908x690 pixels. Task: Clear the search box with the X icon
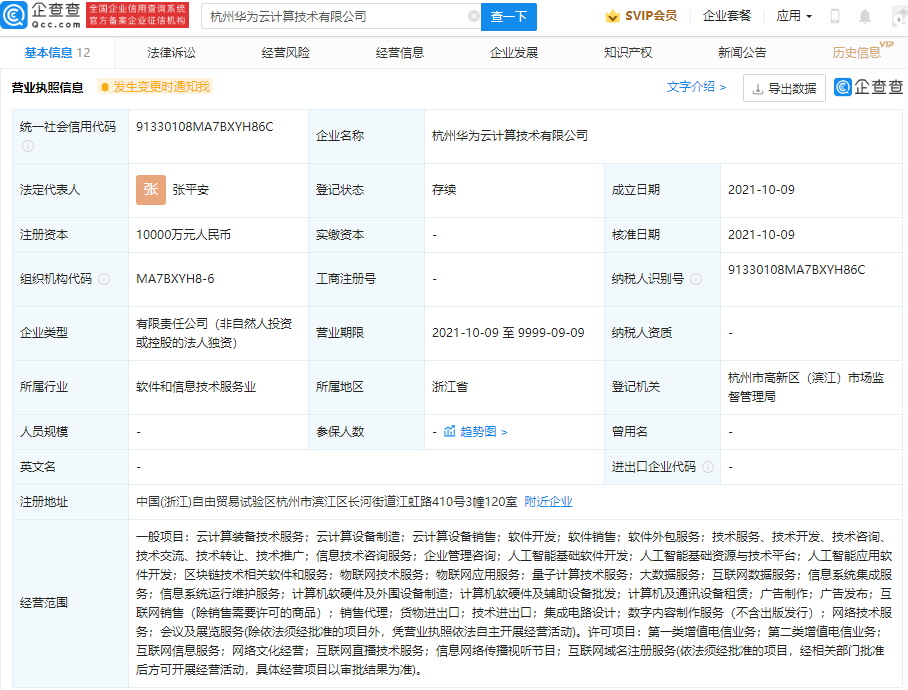click(x=474, y=17)
